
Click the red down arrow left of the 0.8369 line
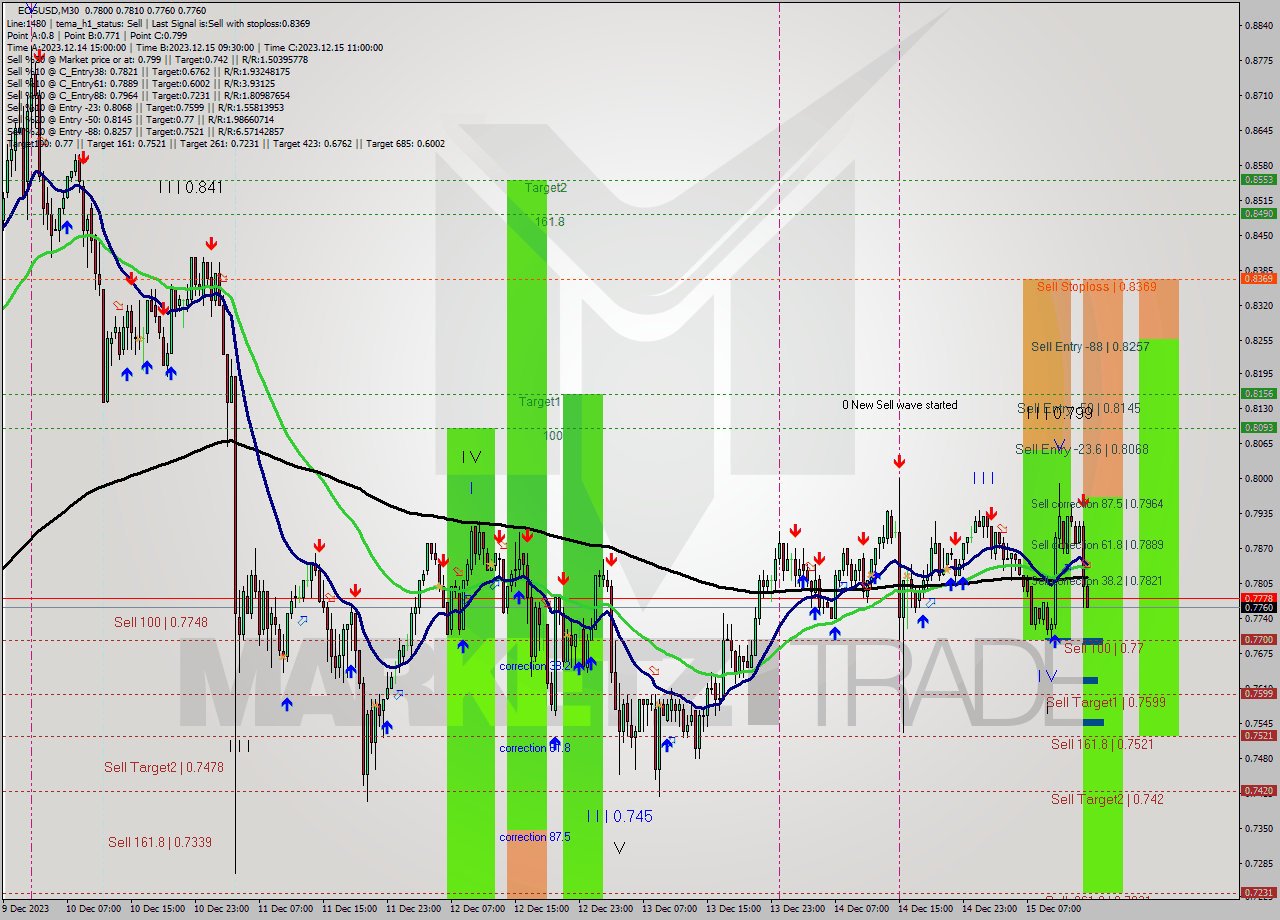211,244
